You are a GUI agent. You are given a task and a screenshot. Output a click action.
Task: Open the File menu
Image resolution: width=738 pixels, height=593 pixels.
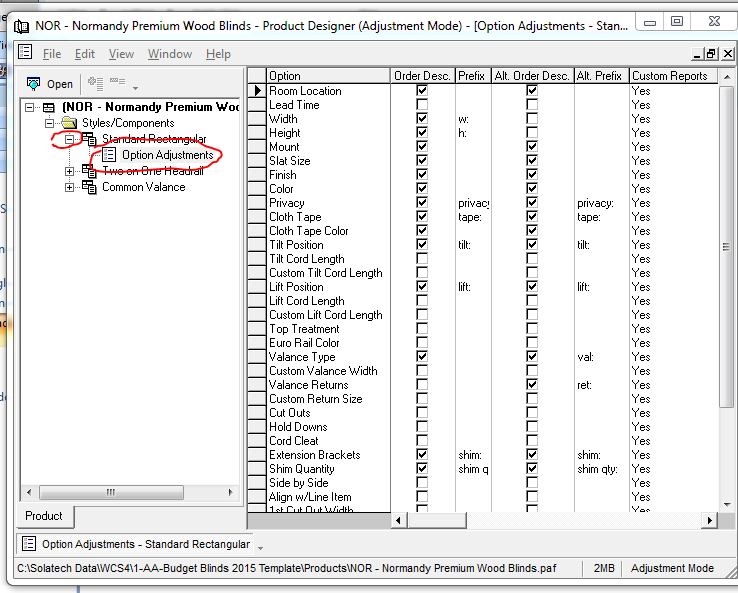point(52,54)
